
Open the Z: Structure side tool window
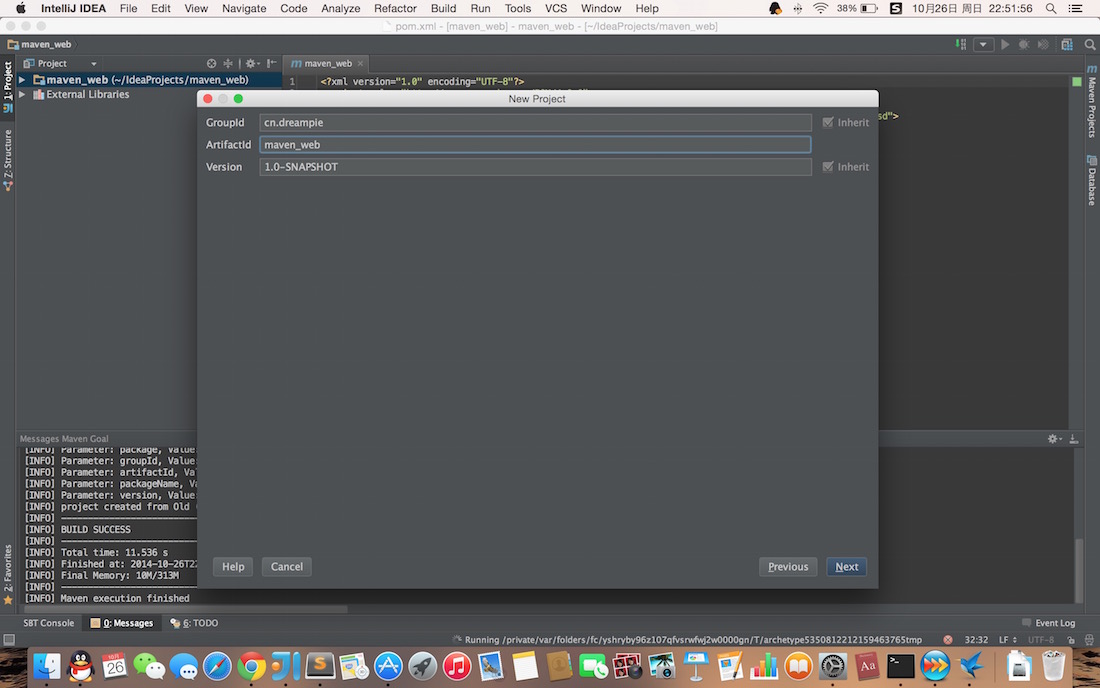click(8, 159)
